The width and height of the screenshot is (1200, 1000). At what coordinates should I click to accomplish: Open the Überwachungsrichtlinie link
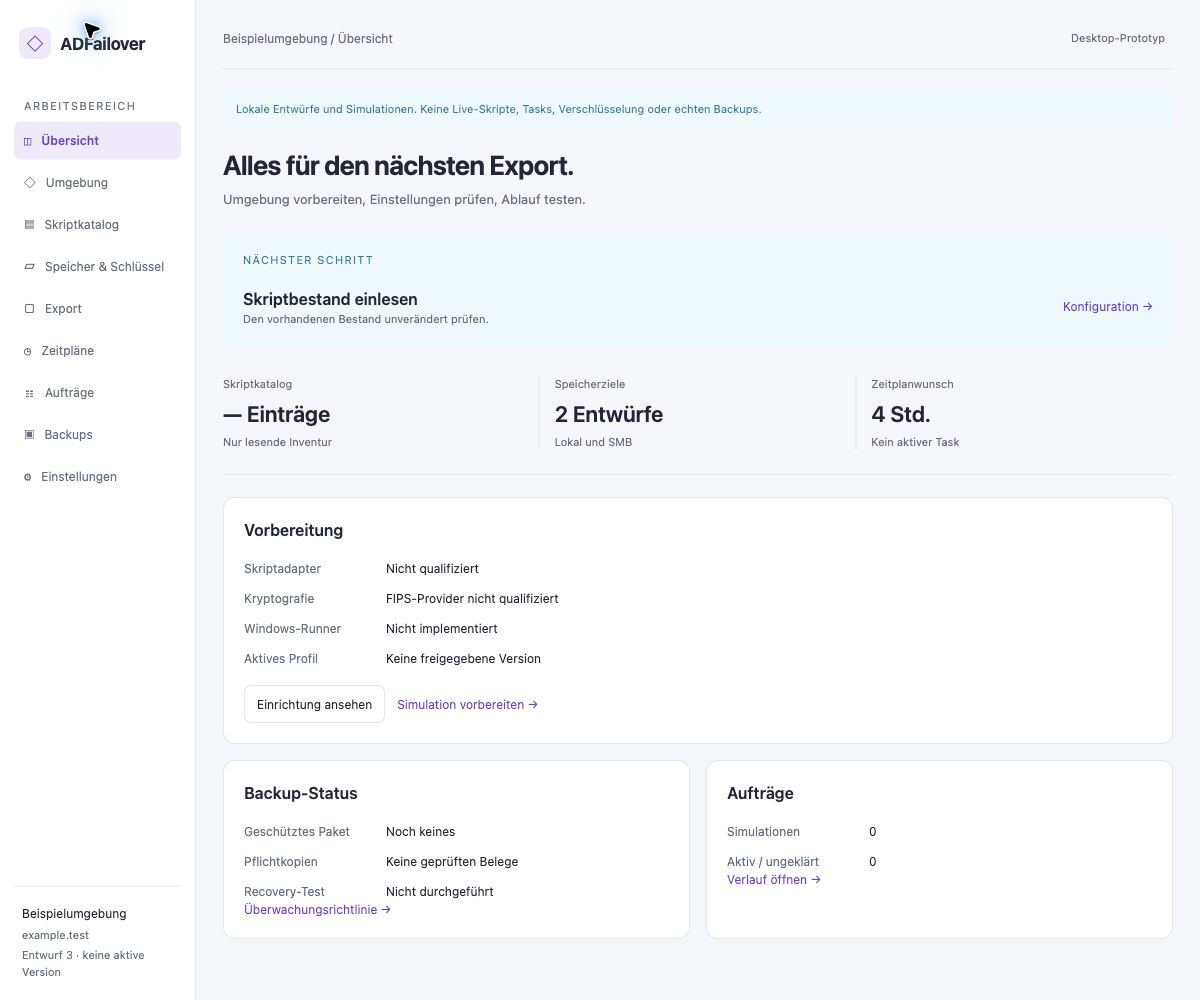[318, 910]
